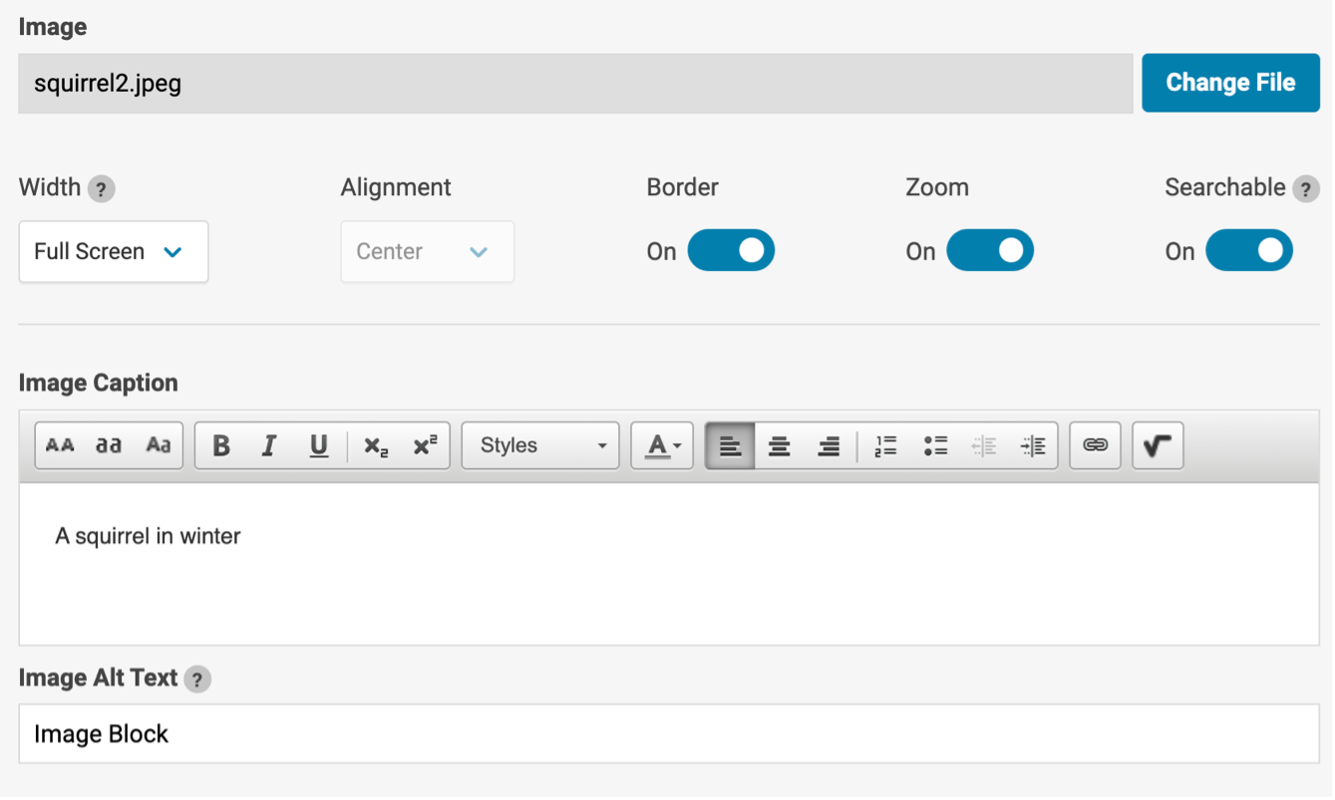Screen dimensions: 1335x800
Task: Disable the Zoom toggle
Action: tap(990, 251)
